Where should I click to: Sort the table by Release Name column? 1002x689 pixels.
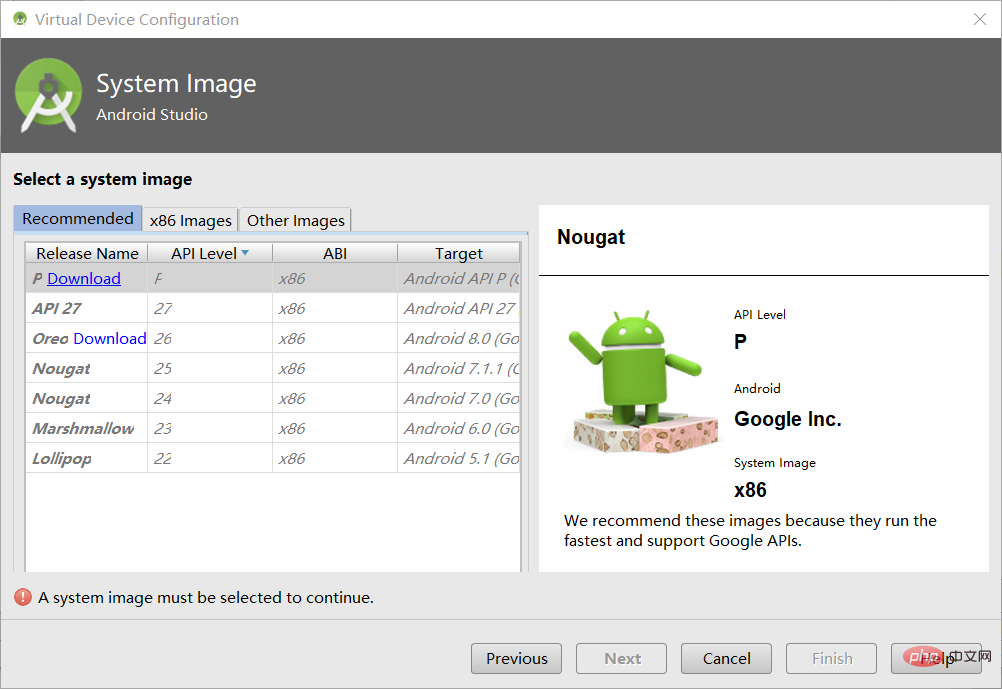pos(85,253)
